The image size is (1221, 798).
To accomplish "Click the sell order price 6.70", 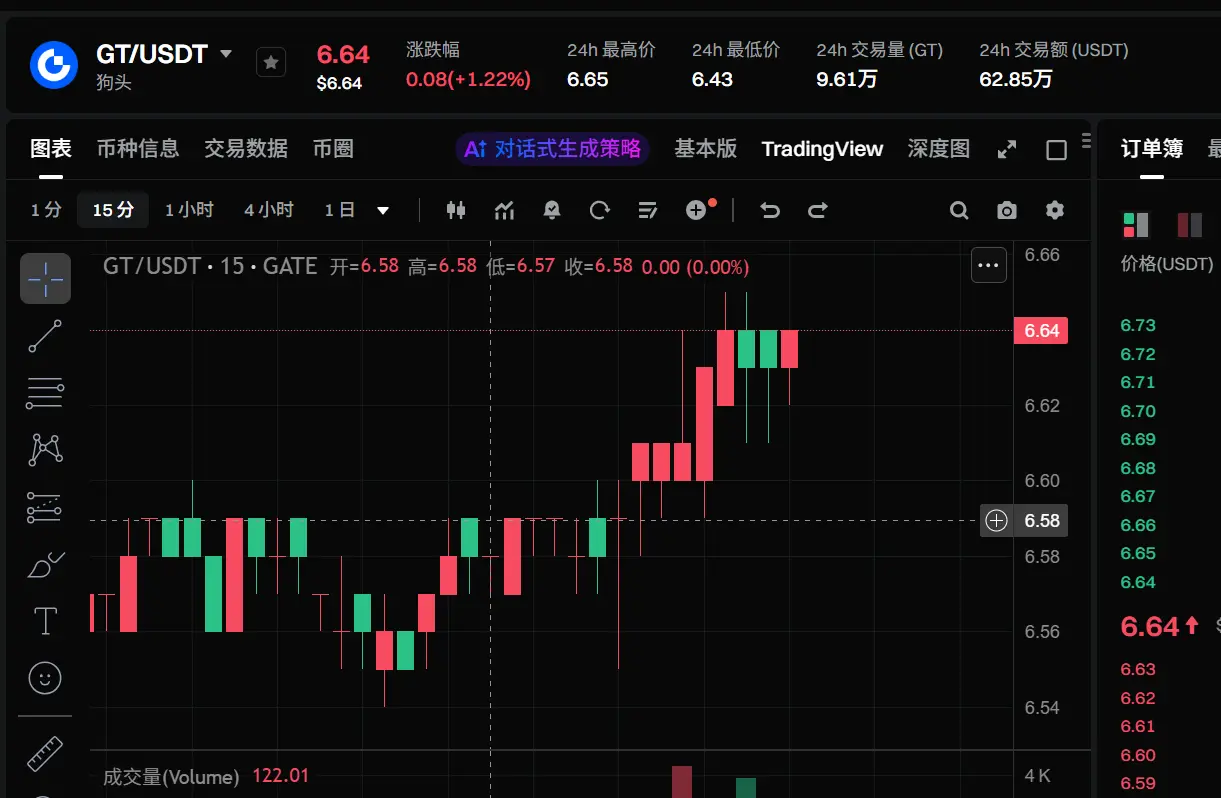I will coord(1138,411).
